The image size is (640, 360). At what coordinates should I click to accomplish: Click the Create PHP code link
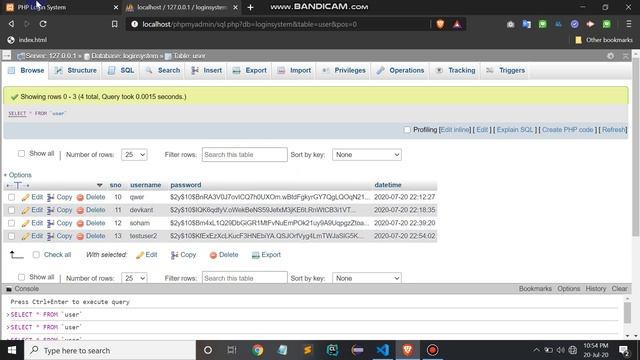pyautogui.click(x=567, y=130)
